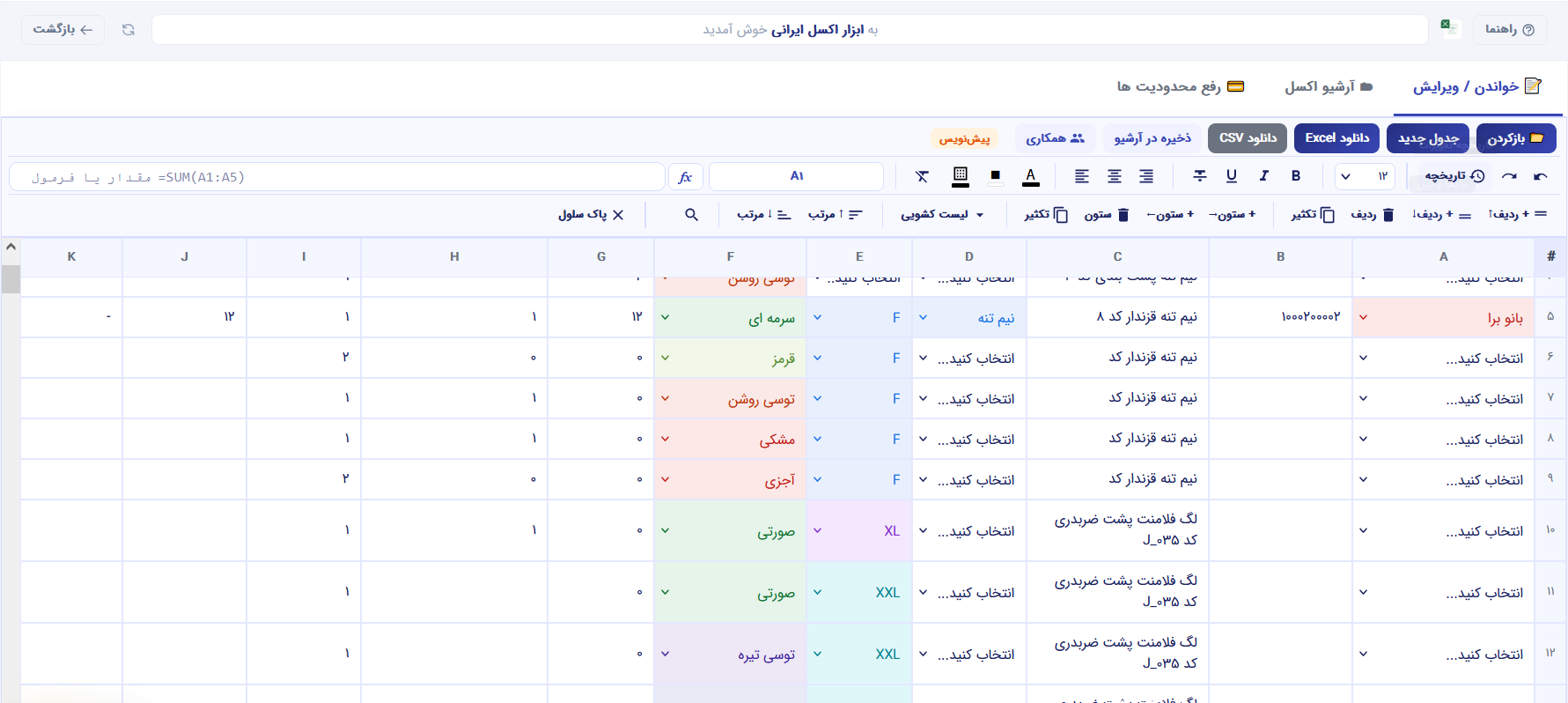Duplicate column with second تکثیر button
1568x703 pixels.
tap(1046, 214)
